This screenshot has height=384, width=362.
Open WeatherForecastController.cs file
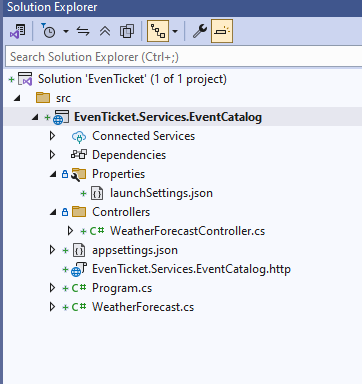tap(187, 231)
